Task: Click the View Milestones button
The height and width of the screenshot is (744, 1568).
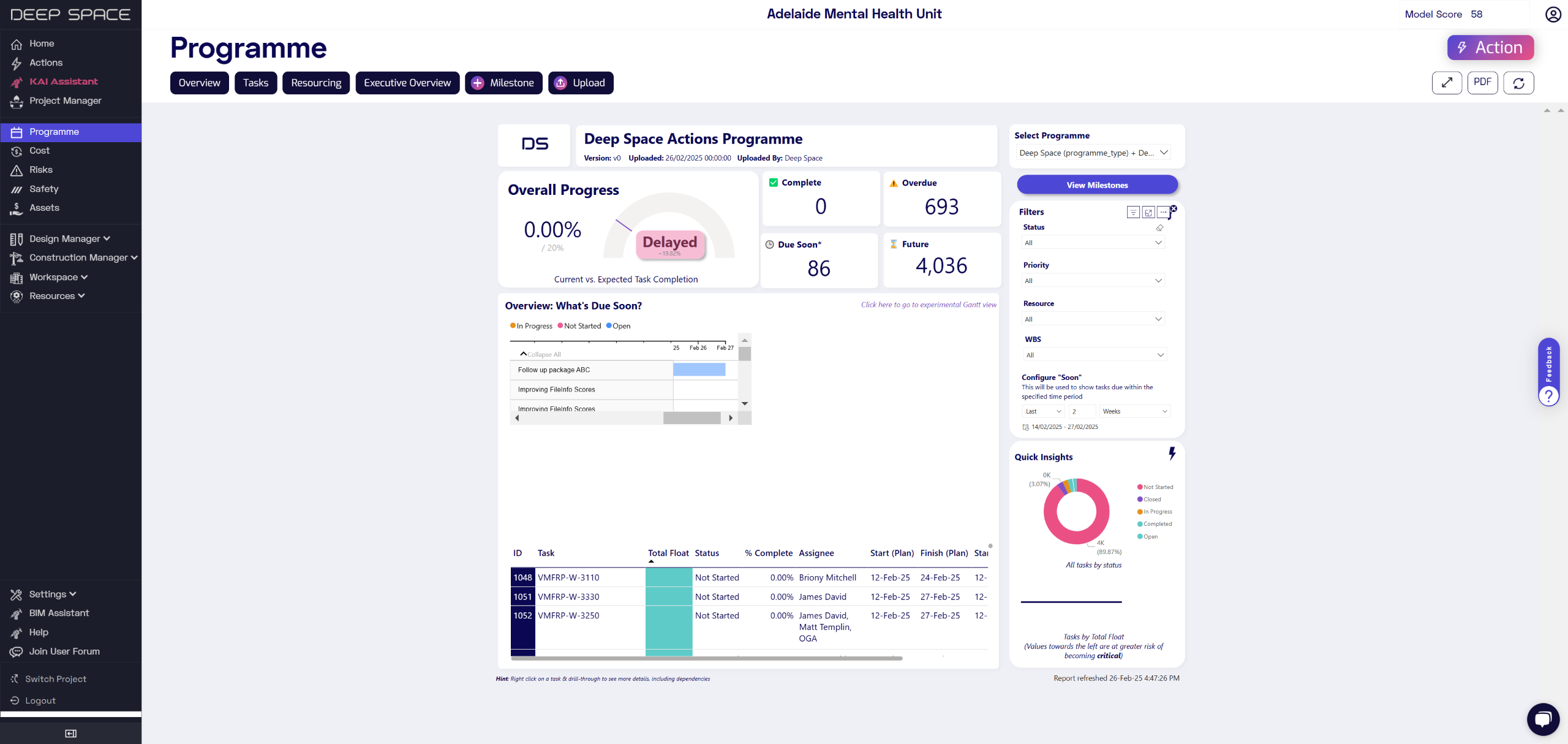Action: click(1097, 184)
